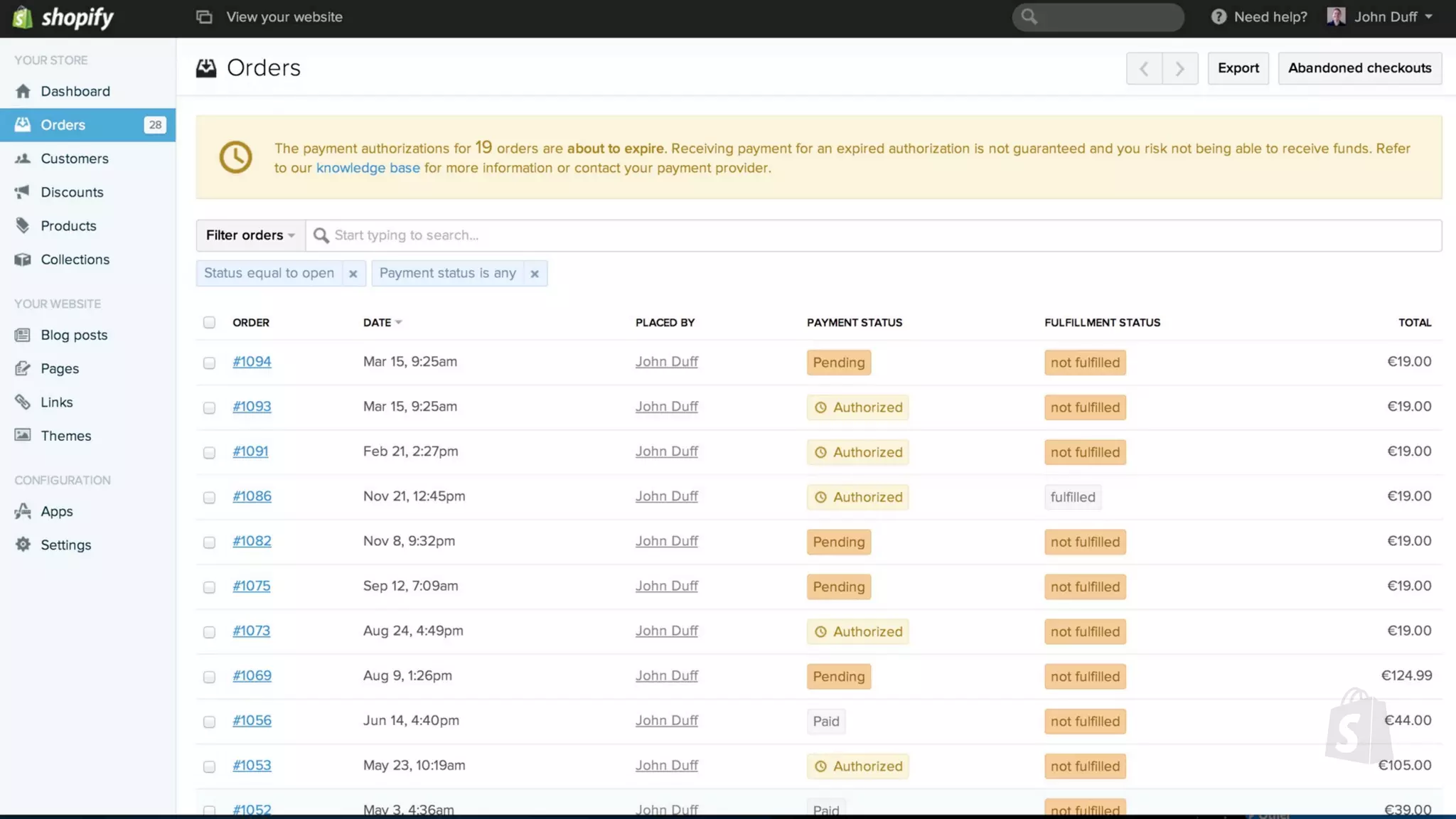Click the Products tag icon
1456x819 pixels.
tap(23, 225)
